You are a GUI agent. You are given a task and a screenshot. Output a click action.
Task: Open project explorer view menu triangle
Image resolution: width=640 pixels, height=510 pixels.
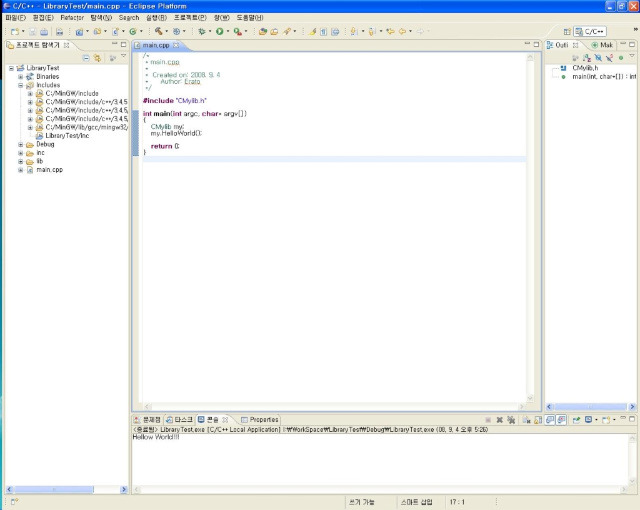[x=124, y=56]
